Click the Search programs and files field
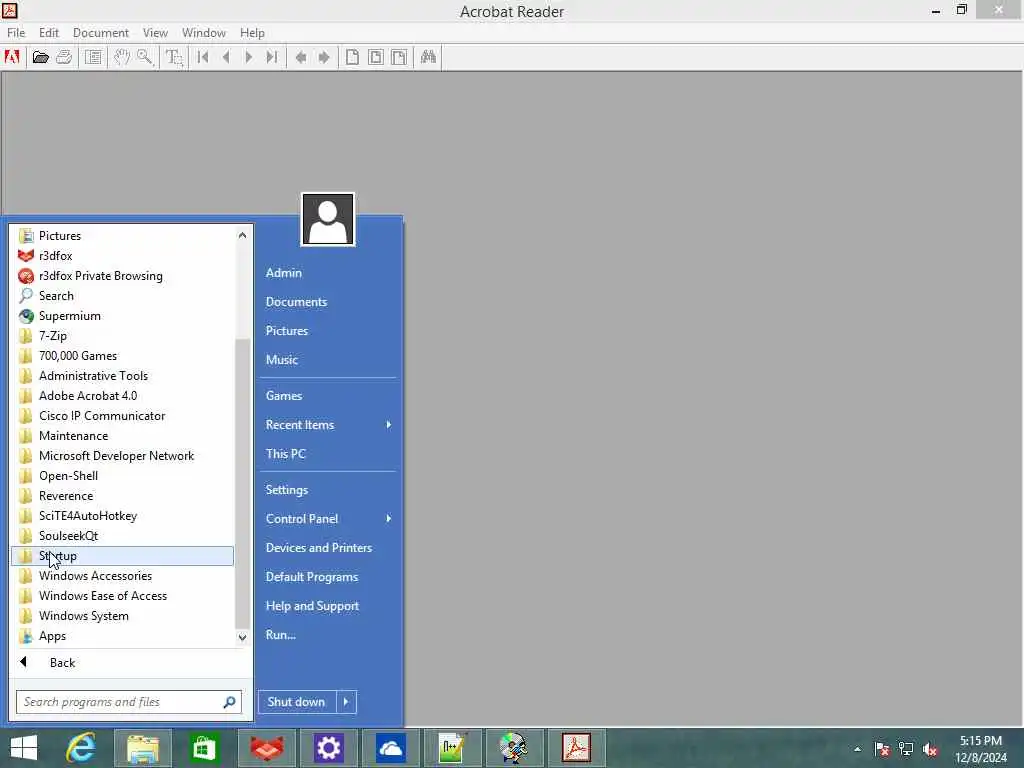The width and height of the screenshot is (1024, 768). pyautogui.click(x=129, y=702)
